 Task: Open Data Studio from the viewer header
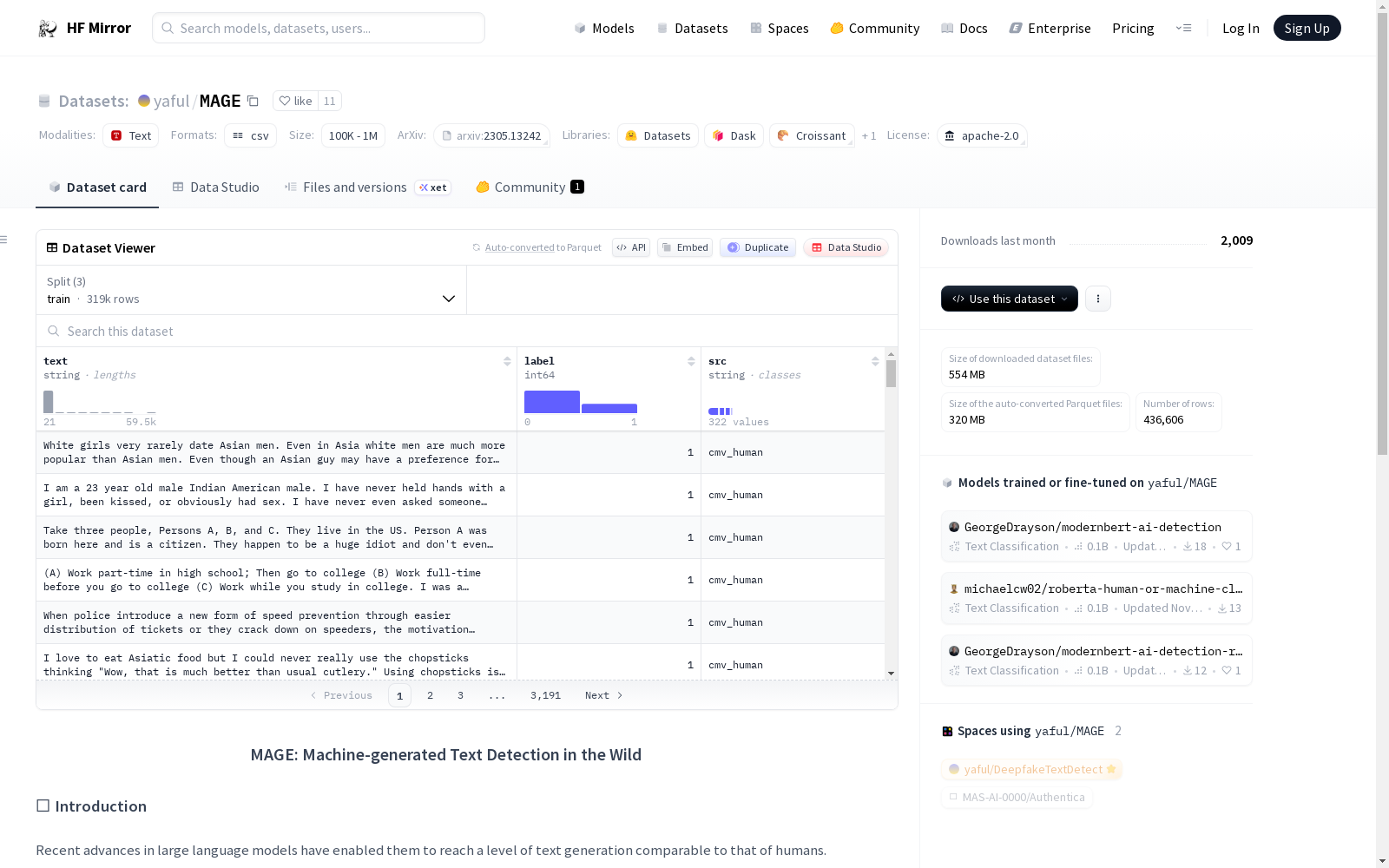[x=846, y=247]
